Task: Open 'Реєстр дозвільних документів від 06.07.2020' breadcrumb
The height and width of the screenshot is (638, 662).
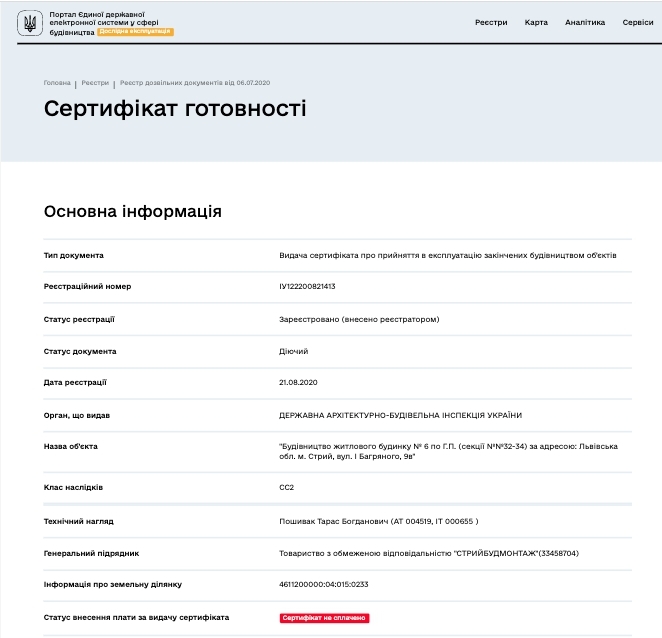Action: (195, 83)
